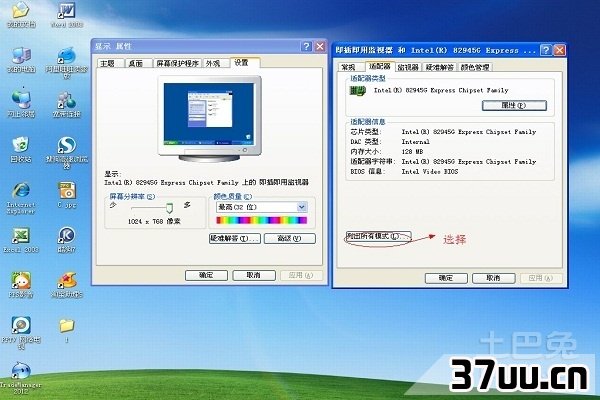600x400 pixels.
Task: Close the Intel adapter dialog with X
Action: [559, 50]
